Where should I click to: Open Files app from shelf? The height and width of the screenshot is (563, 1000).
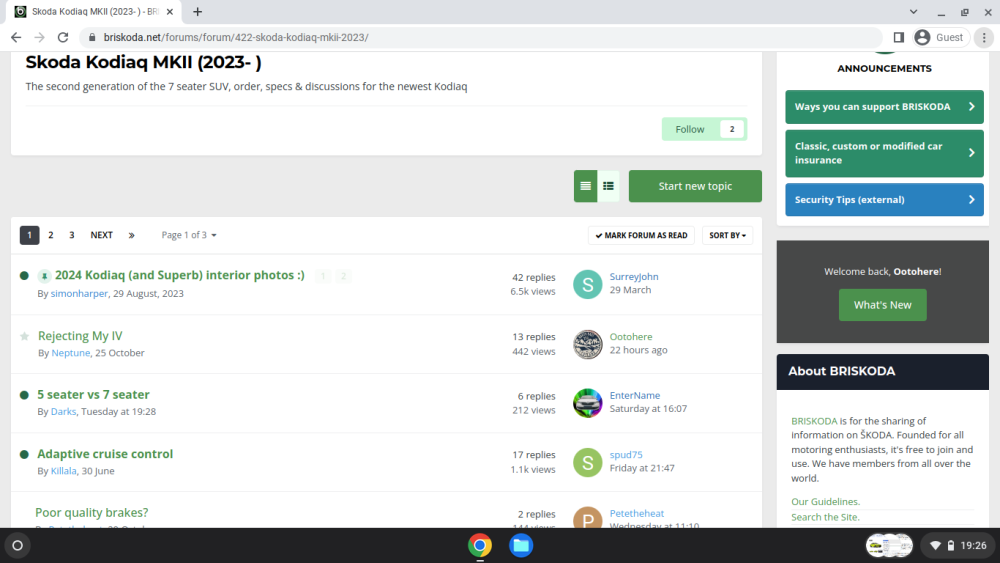pyautogui.click(x=521, y=546)
